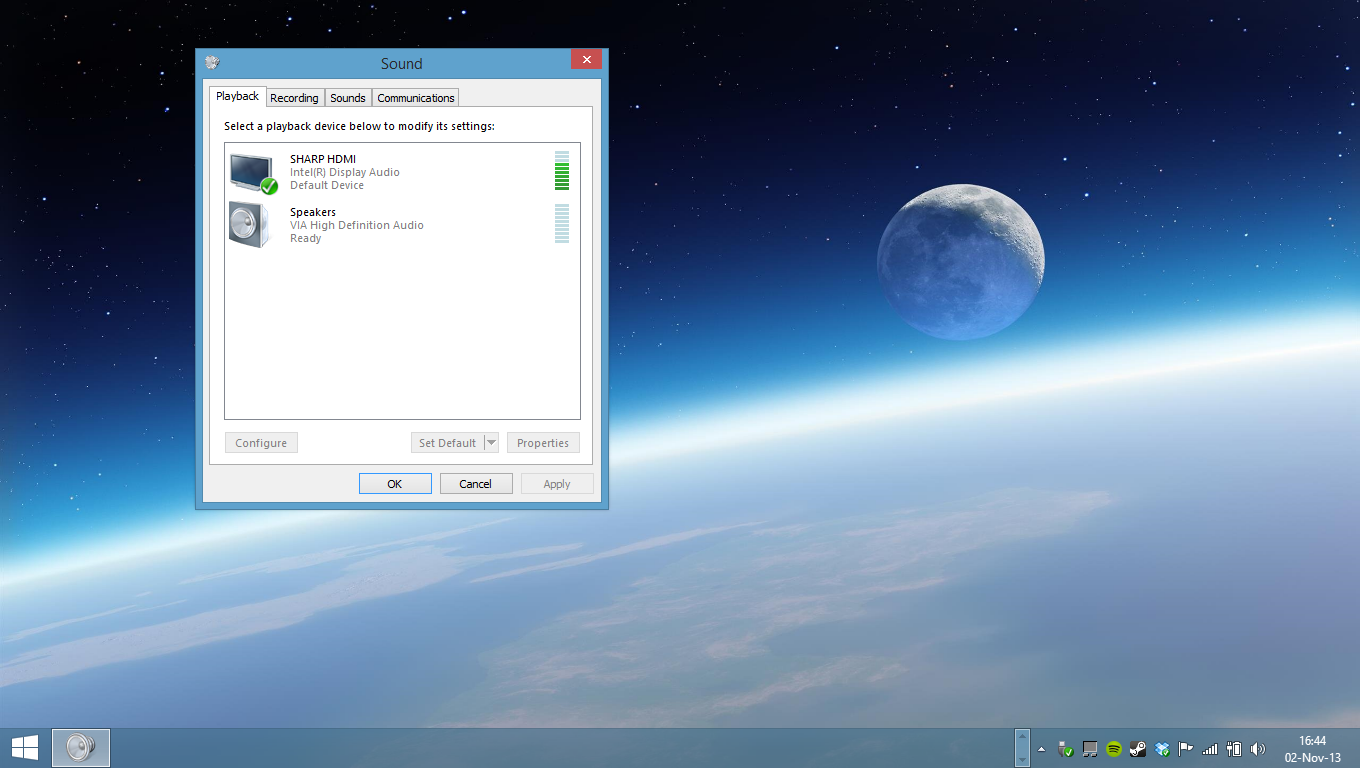Switch to the Playback tab
Image resolution: width=1360 pixels, height=768 pixels.
pos(238,96)
